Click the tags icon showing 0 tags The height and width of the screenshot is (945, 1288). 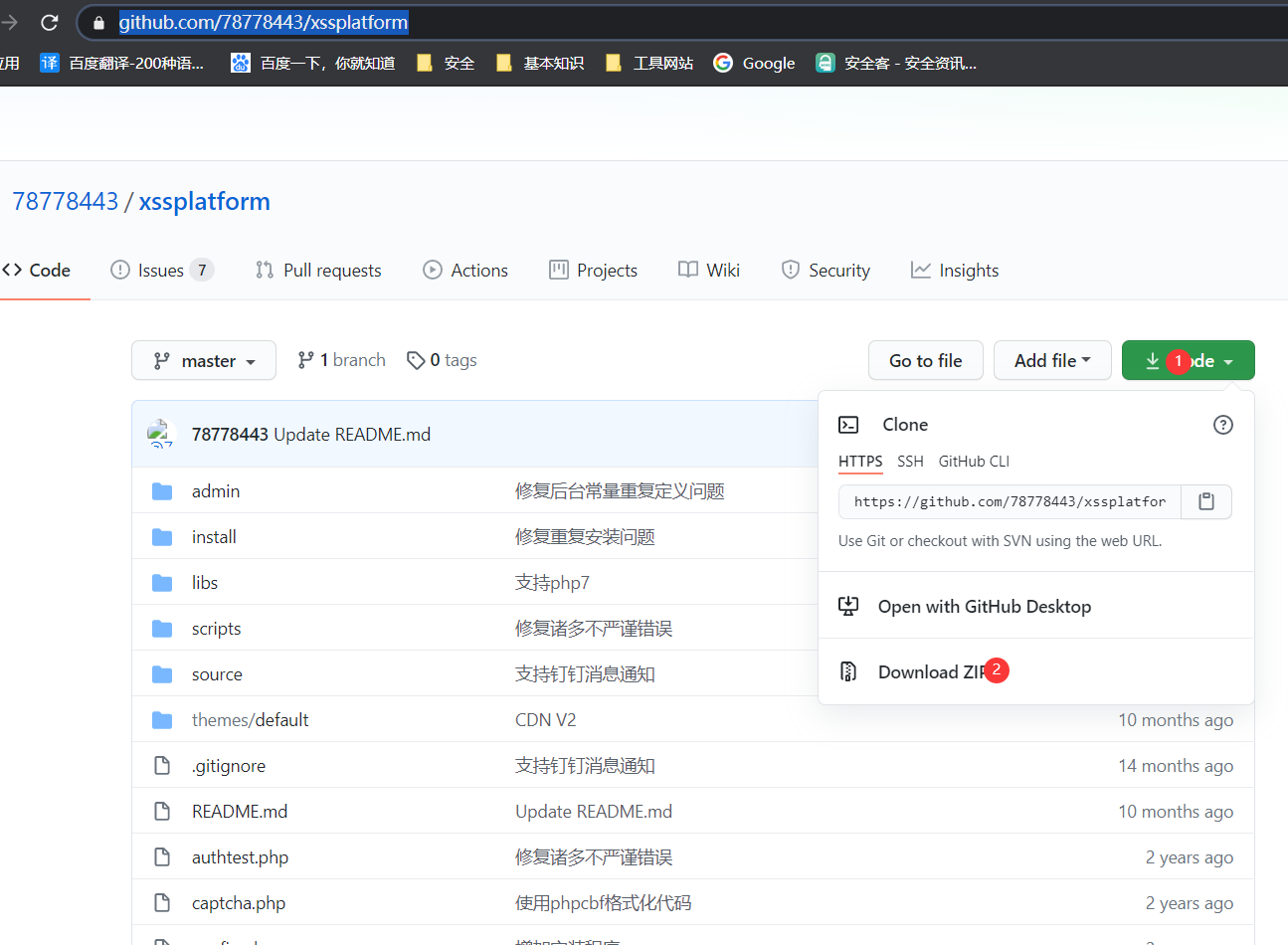pos(417,360)
